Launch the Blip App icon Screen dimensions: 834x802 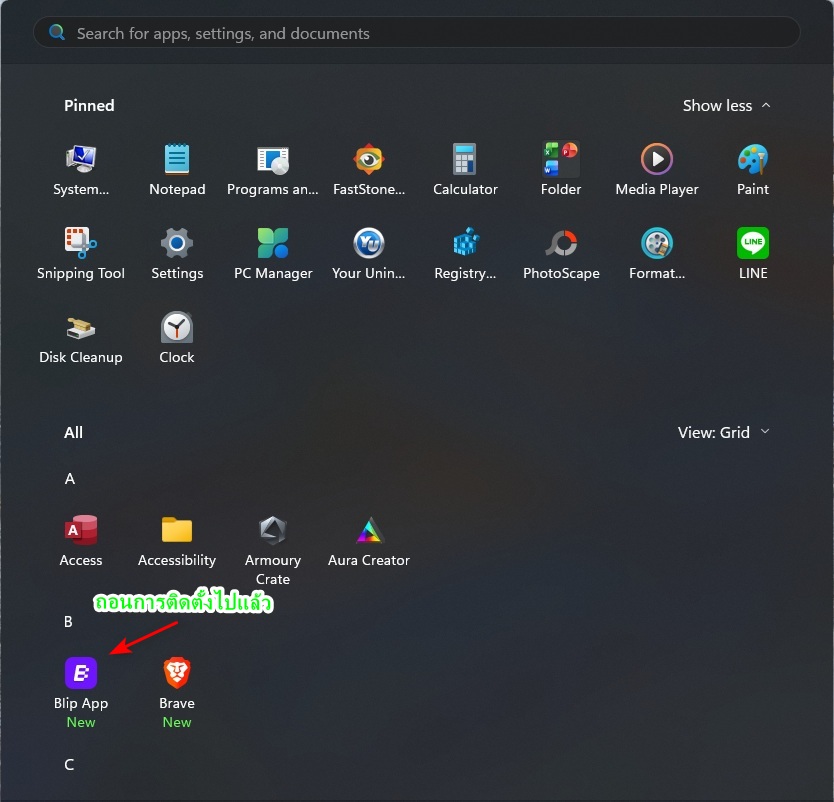[81, 673]
